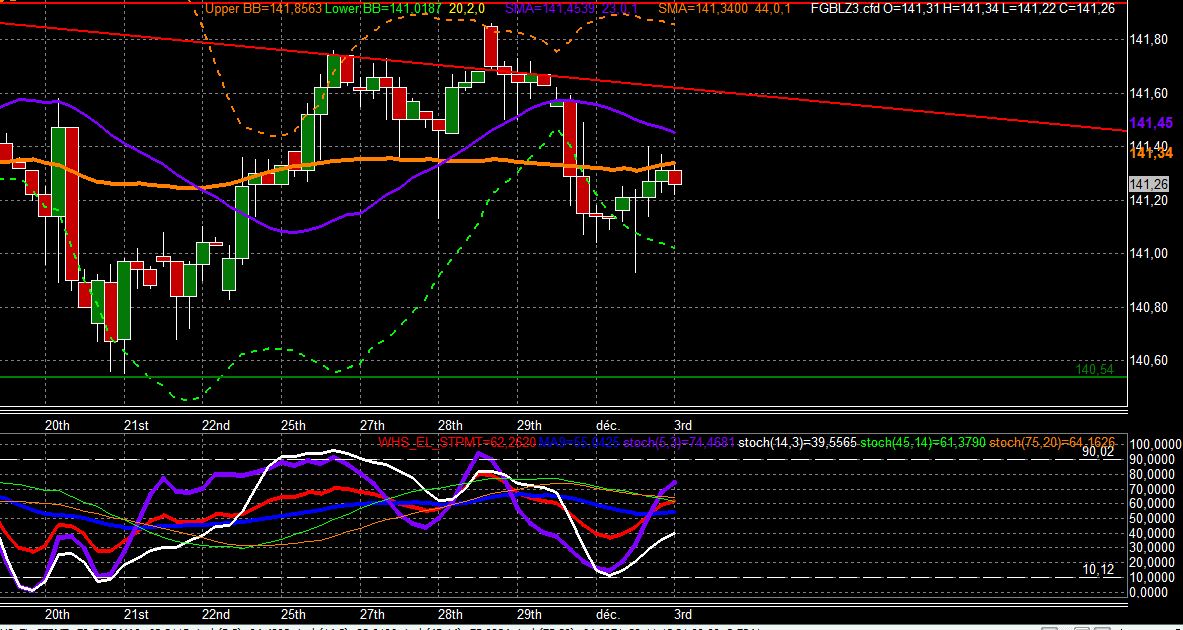Click the 141,00 price axis label
1183x630 pixels.
[1149, 254]
